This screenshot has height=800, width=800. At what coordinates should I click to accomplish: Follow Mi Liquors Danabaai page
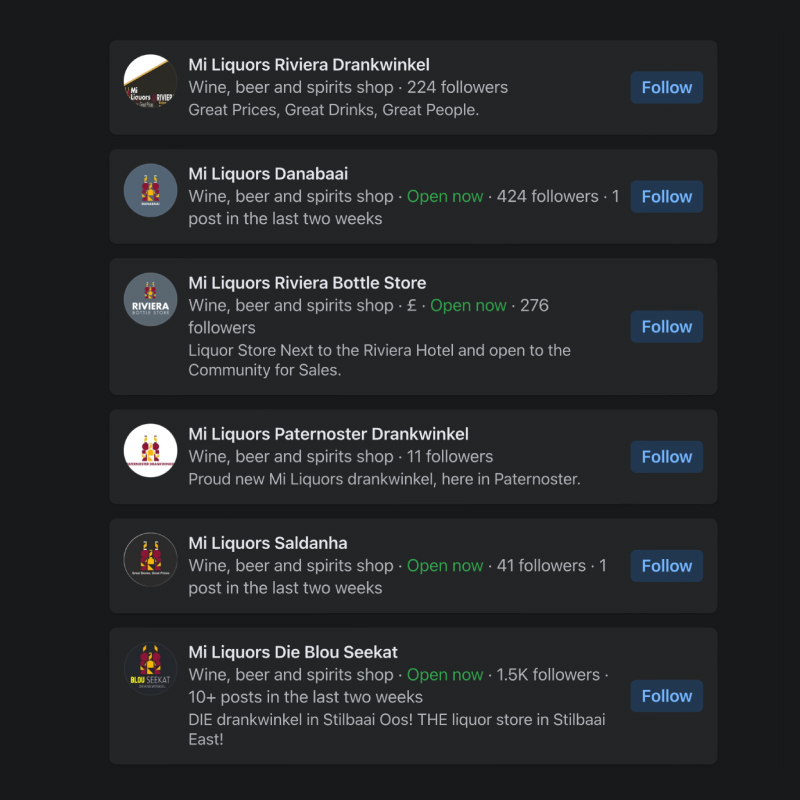(x=666, y=196)
